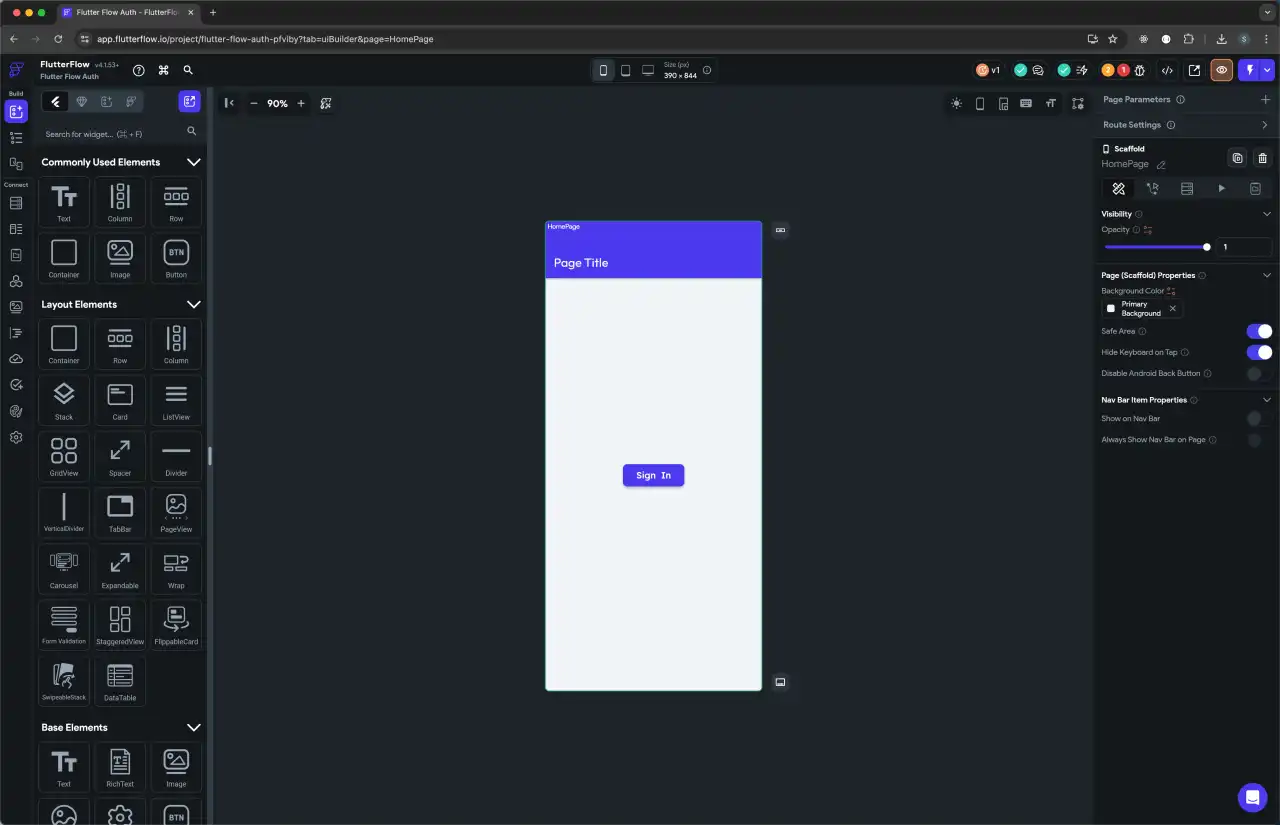The image size is (1280, 825).
Task: Switch to the Widget Palette Flutter tab
Action: tap(55, 101)
